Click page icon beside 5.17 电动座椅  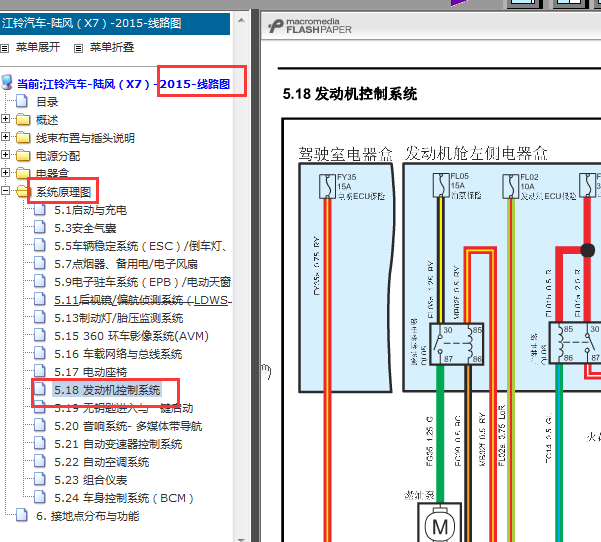(40, 371)
